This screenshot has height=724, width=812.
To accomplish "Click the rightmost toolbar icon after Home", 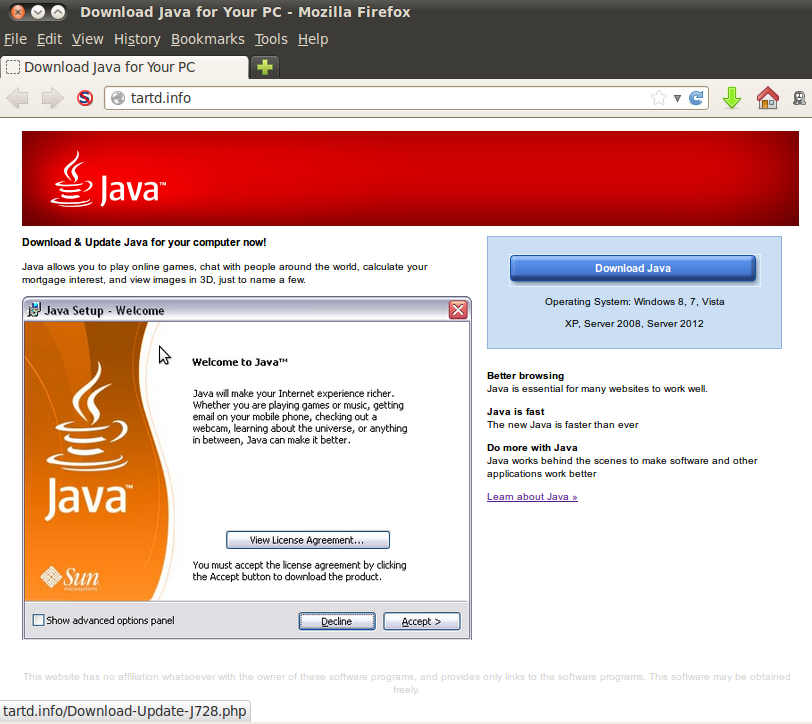I will pyautogui.click(x=800, y=98).
